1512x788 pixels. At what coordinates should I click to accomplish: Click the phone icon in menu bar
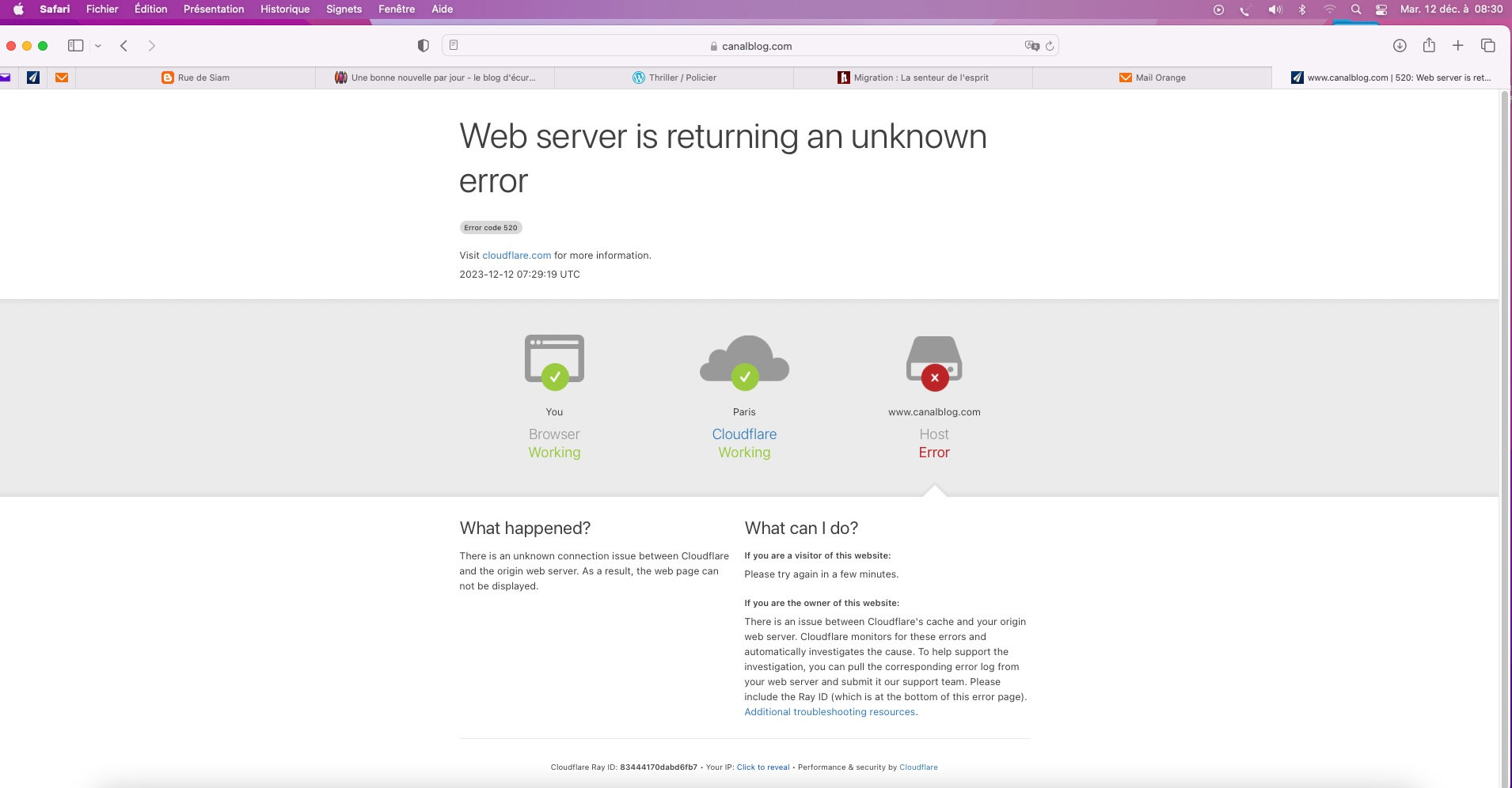(1245, 9)
